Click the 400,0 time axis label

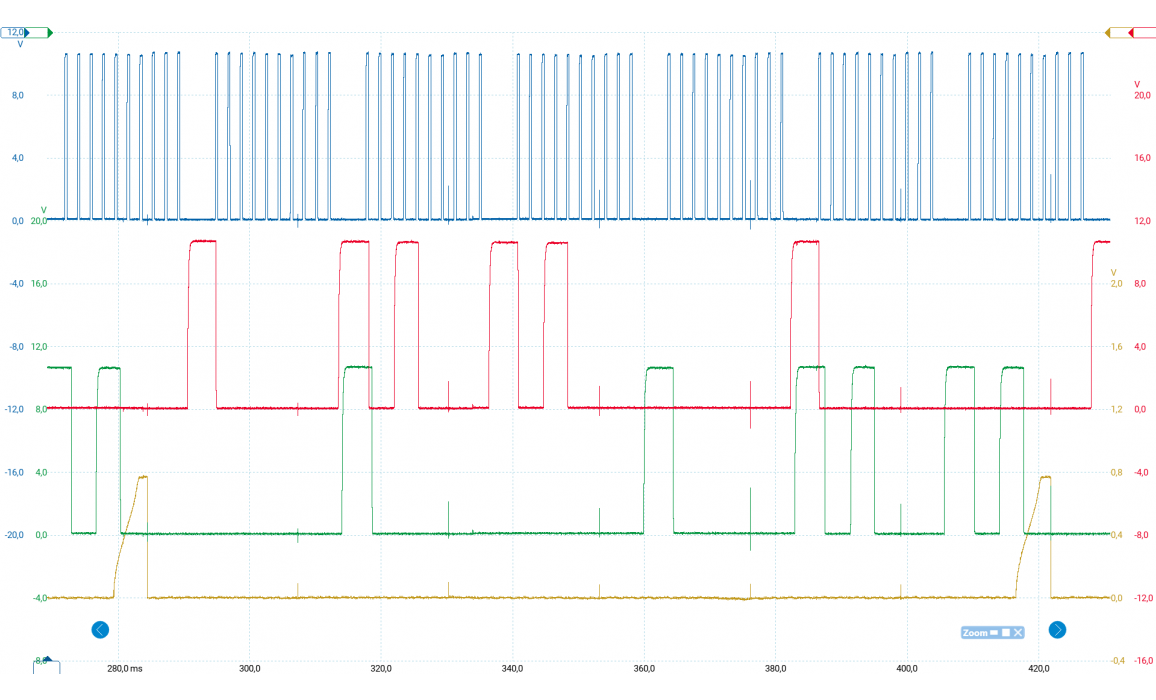click(907, 668)
